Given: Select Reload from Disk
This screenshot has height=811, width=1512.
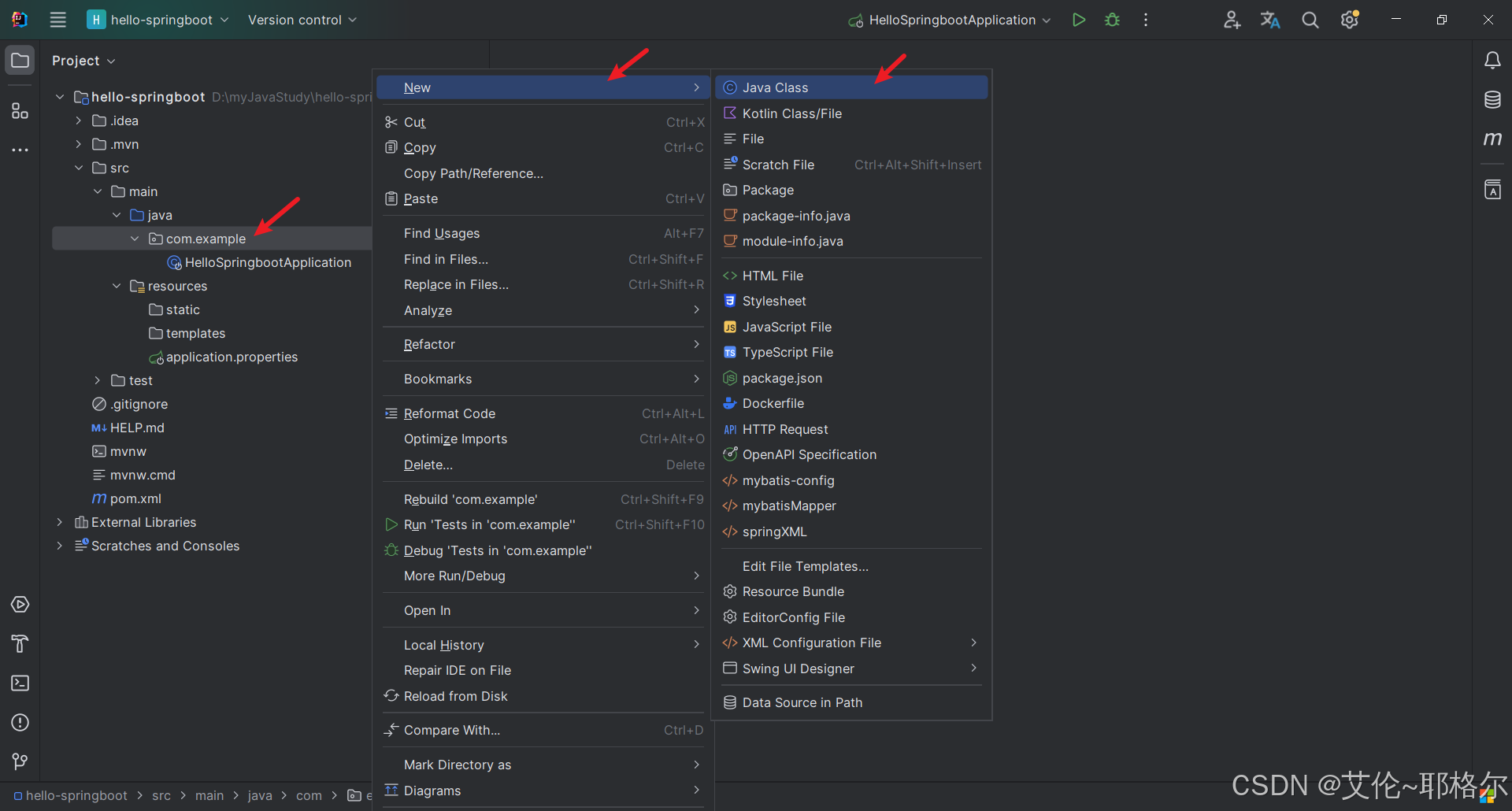Looking at the screenshot, I should (542, 696).
